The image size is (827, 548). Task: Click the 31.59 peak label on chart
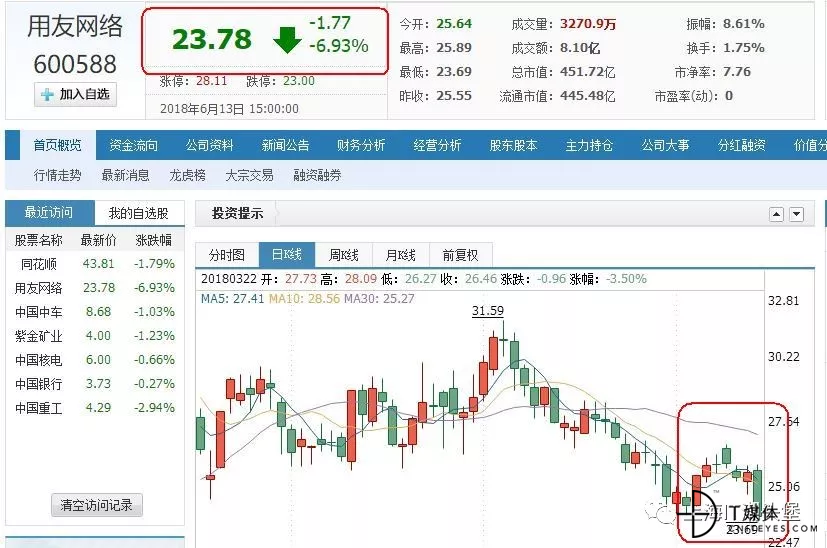pyautogui.click(x=487, y=311)
